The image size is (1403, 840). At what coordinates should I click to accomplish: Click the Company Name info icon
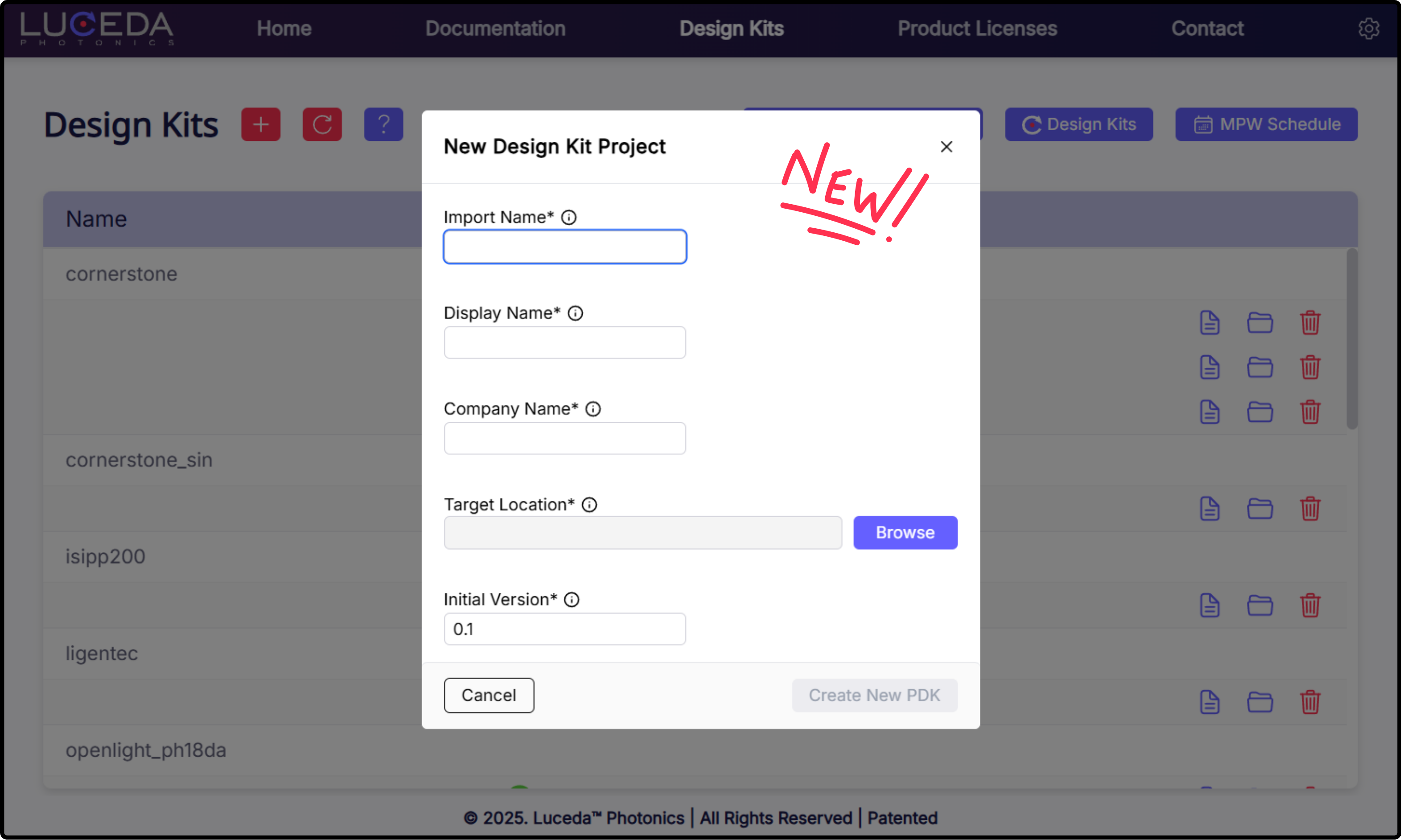click(592, 409)
